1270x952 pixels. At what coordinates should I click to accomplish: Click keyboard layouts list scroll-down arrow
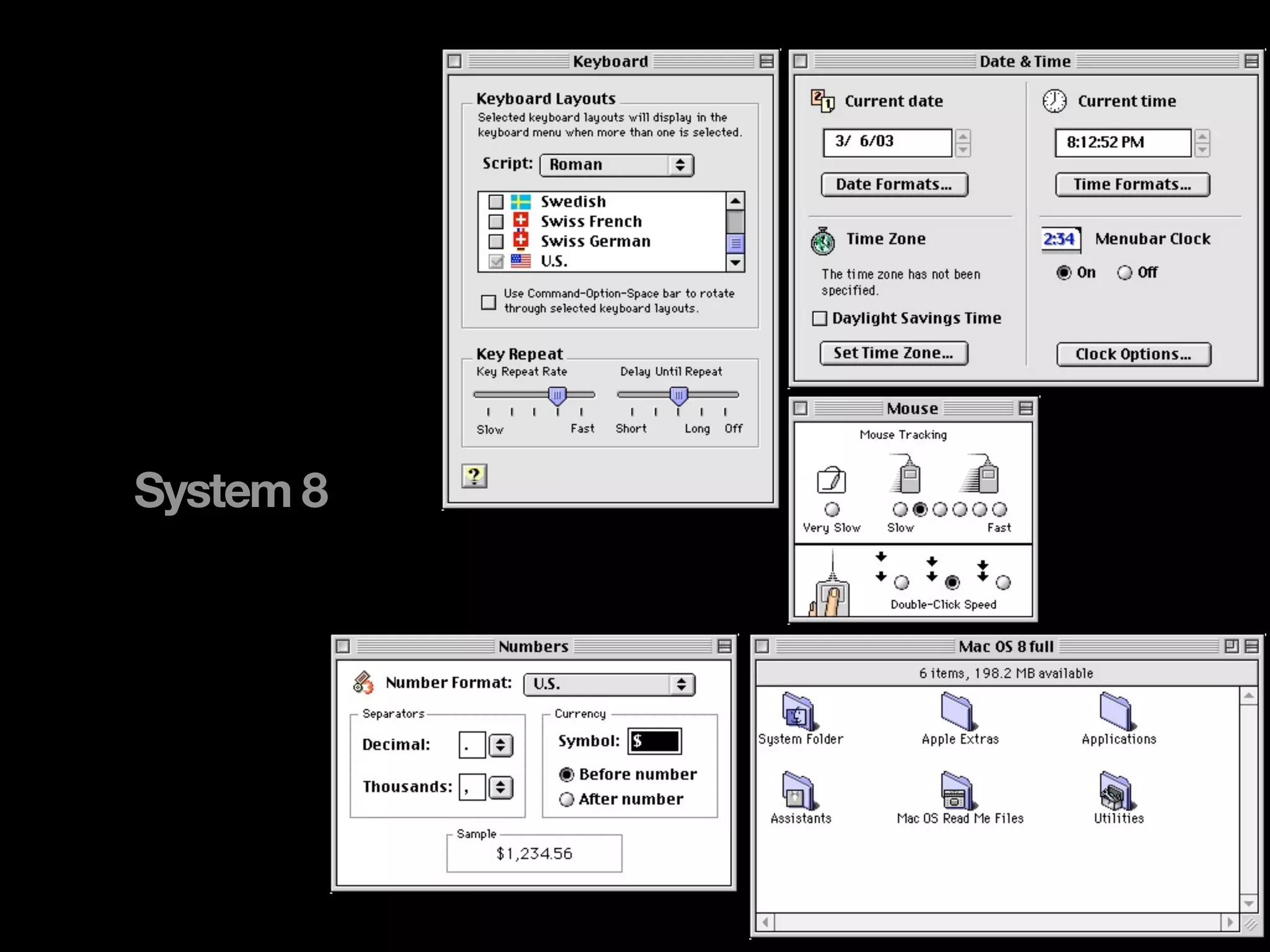point(735,263)
